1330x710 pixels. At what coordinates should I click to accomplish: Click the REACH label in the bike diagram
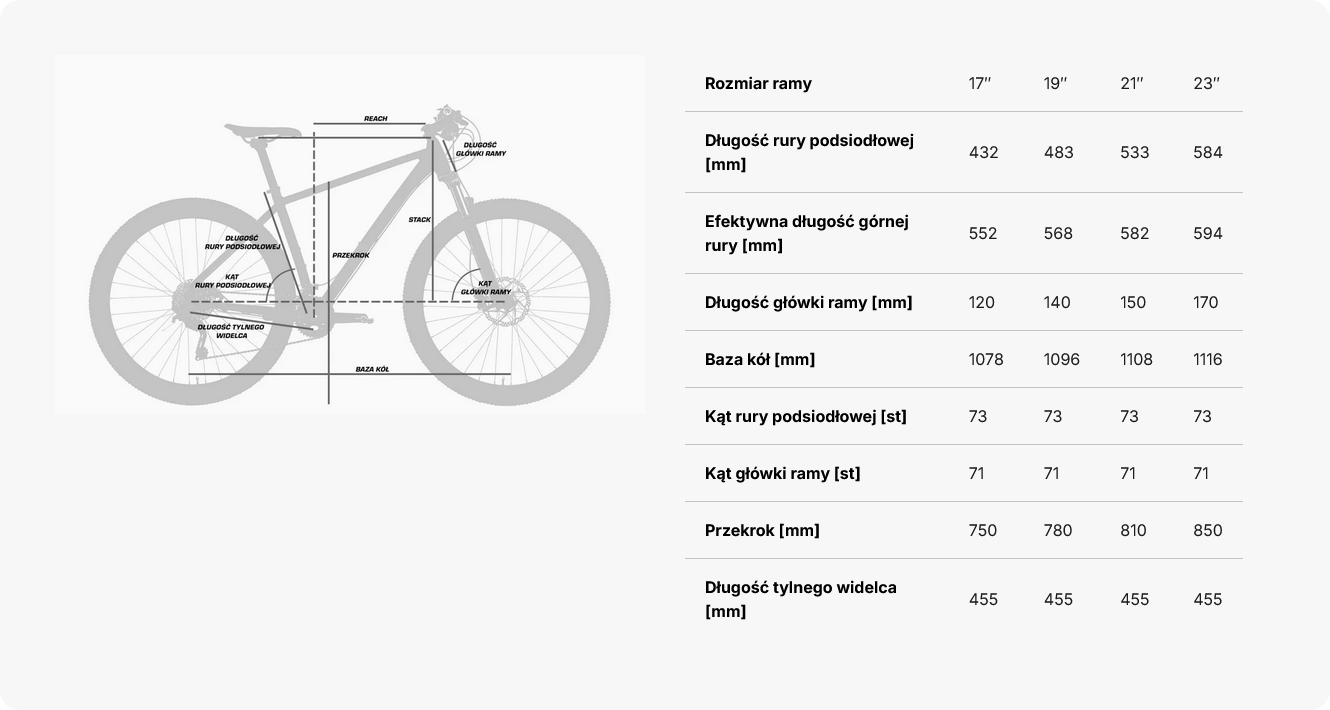click(375, 119)
